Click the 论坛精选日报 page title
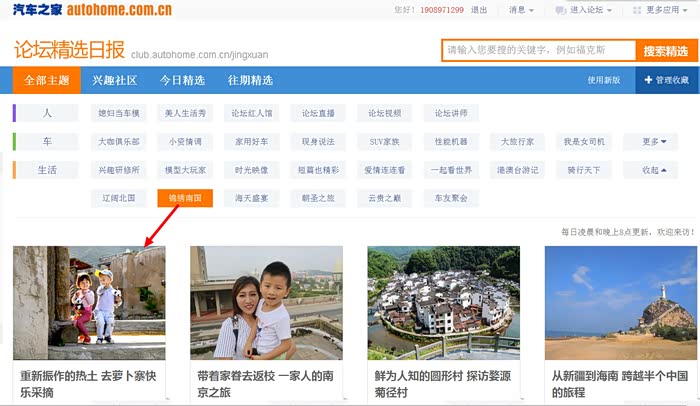This screenshot has height=406, width=700. 69,50
